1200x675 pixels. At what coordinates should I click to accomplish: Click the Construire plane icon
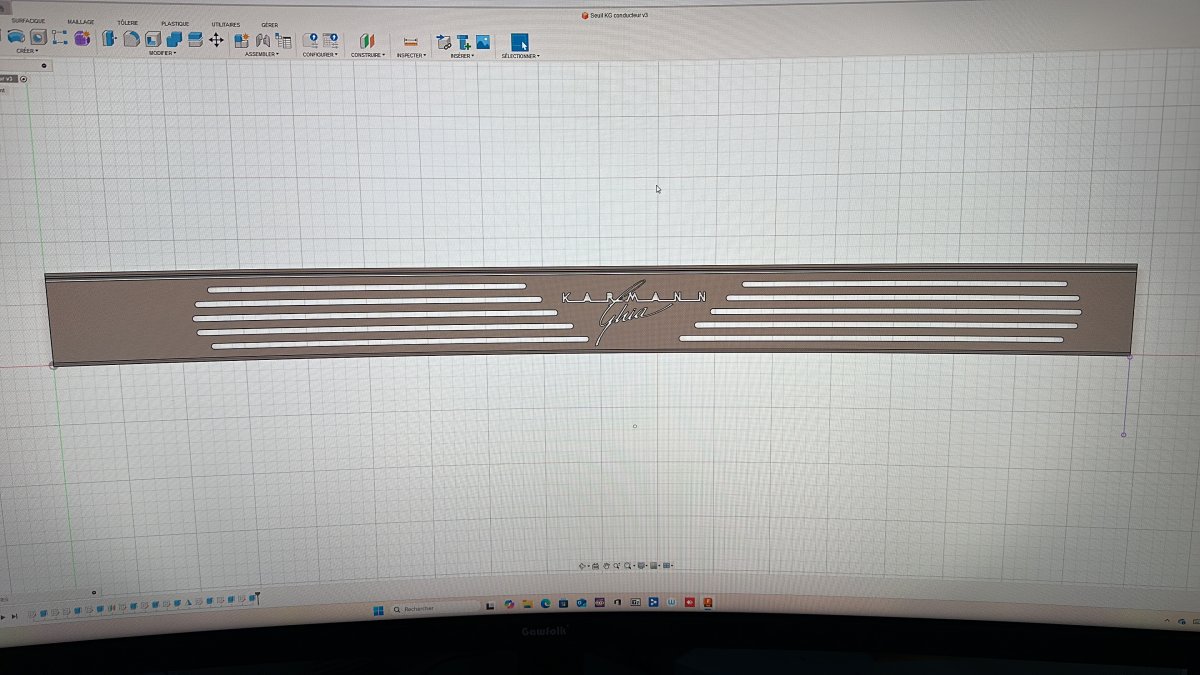(x=367, y=41)
